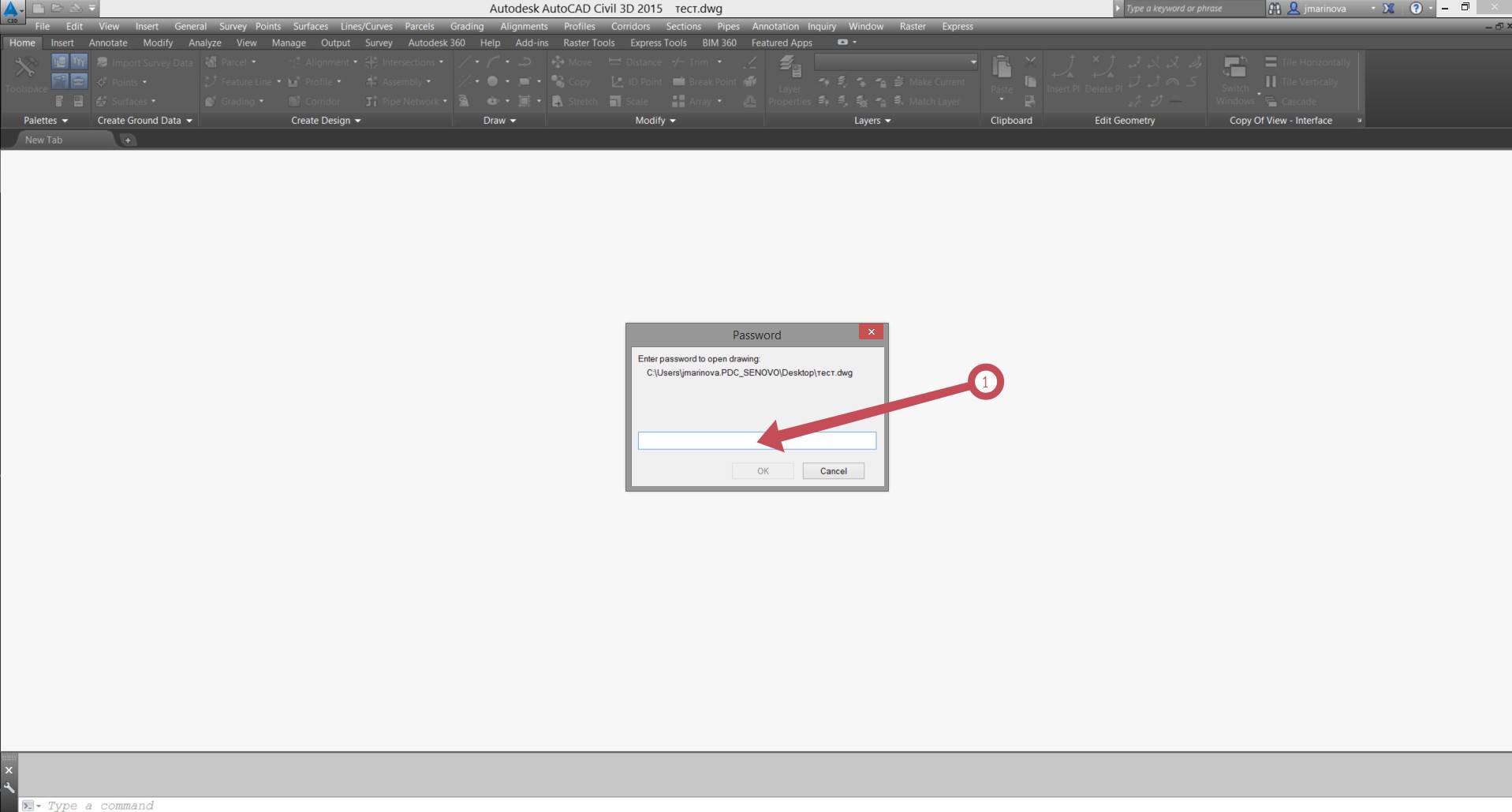Expand the Draw panel
Image resolution: width=1512 pixels, height=812 pixels.
(x=499, y=120)
